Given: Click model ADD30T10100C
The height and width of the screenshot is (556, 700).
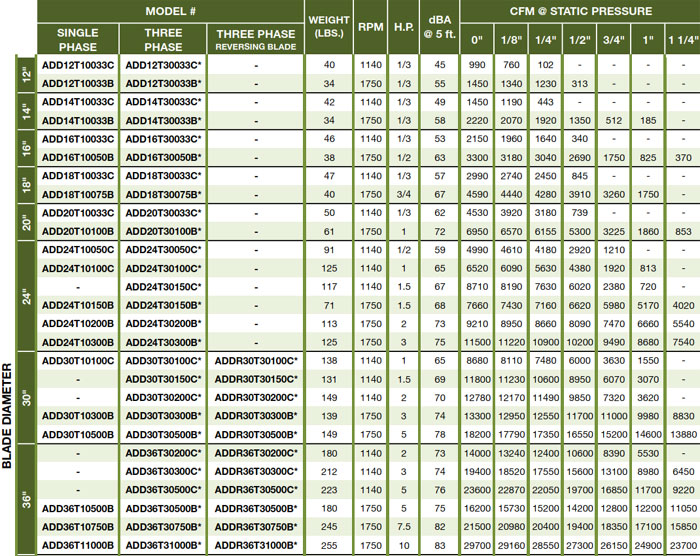Looking at the screenshot, I should (78, 361).
